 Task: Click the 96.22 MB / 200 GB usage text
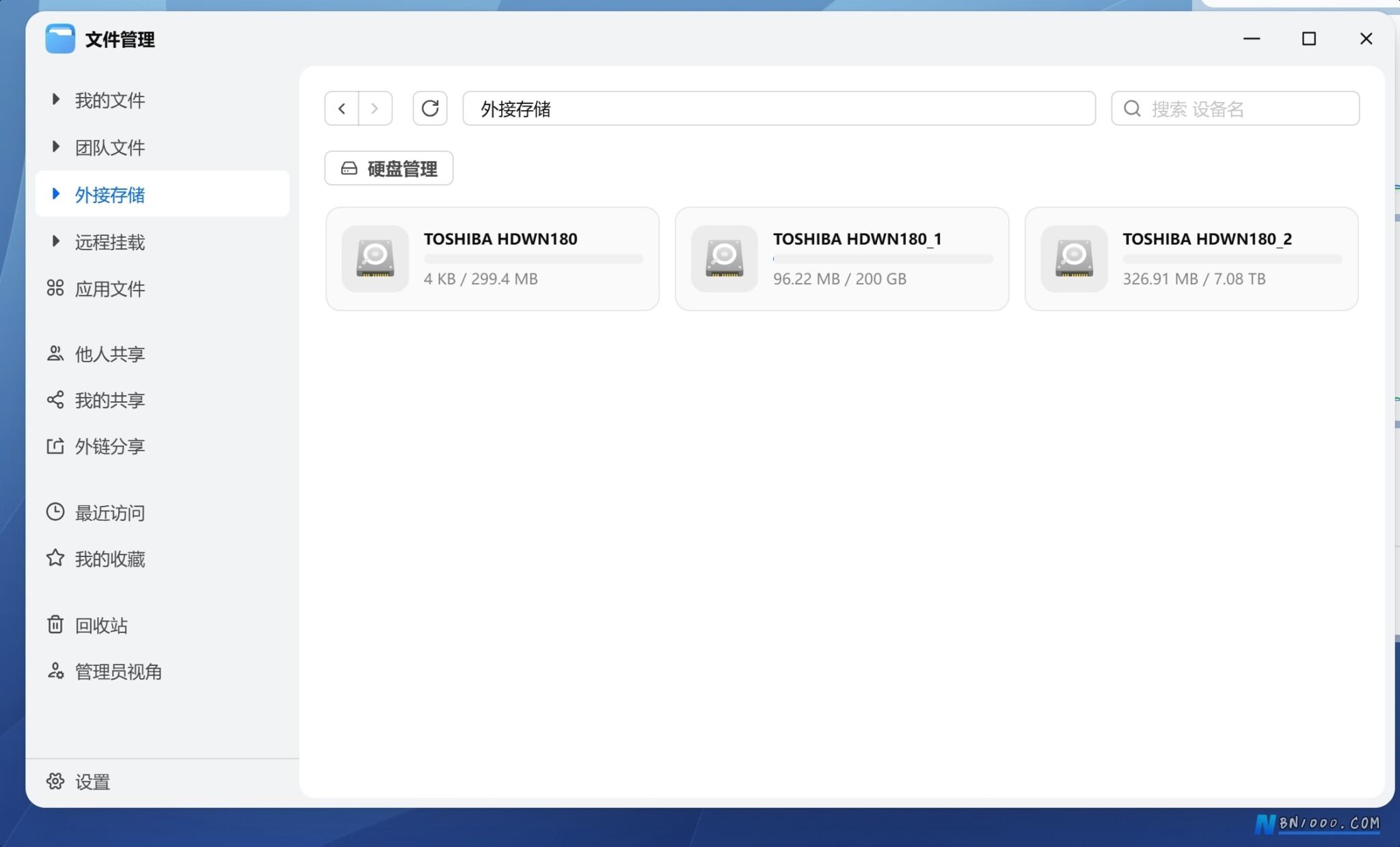coord(839,279)
